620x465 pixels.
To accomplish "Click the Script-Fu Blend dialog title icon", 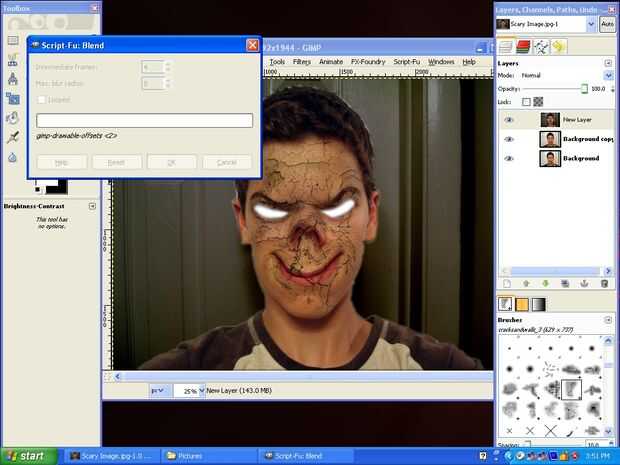I will click(x=35, y=45).
